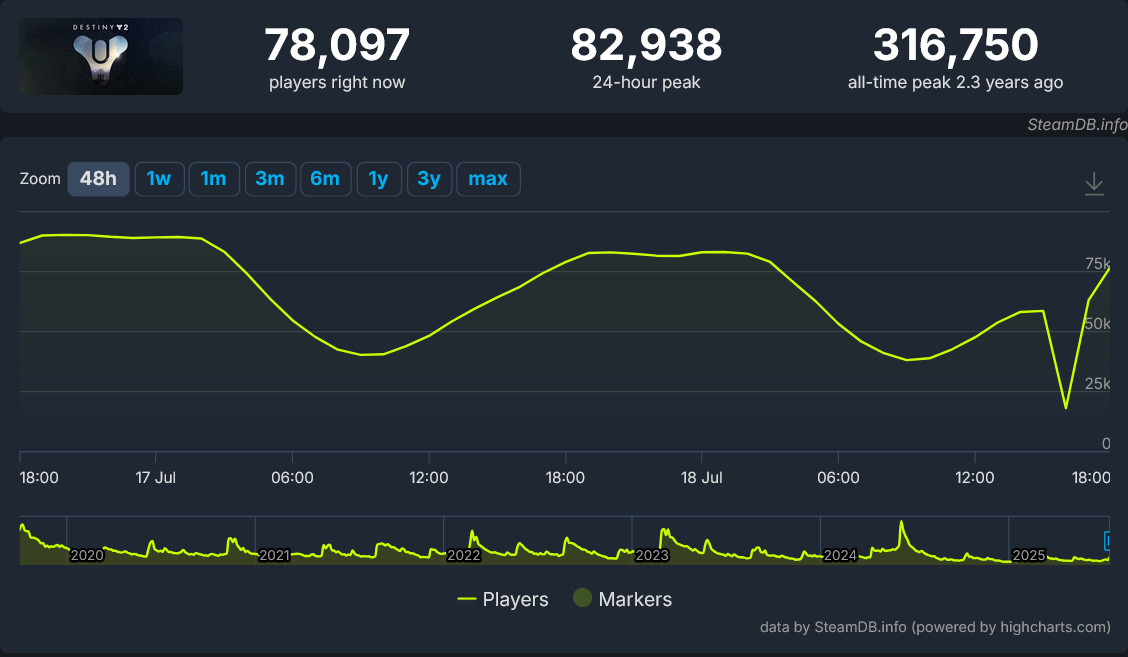Set zoom range to 1m
This screenshot has width=1128, height=657.
(214, 179)
